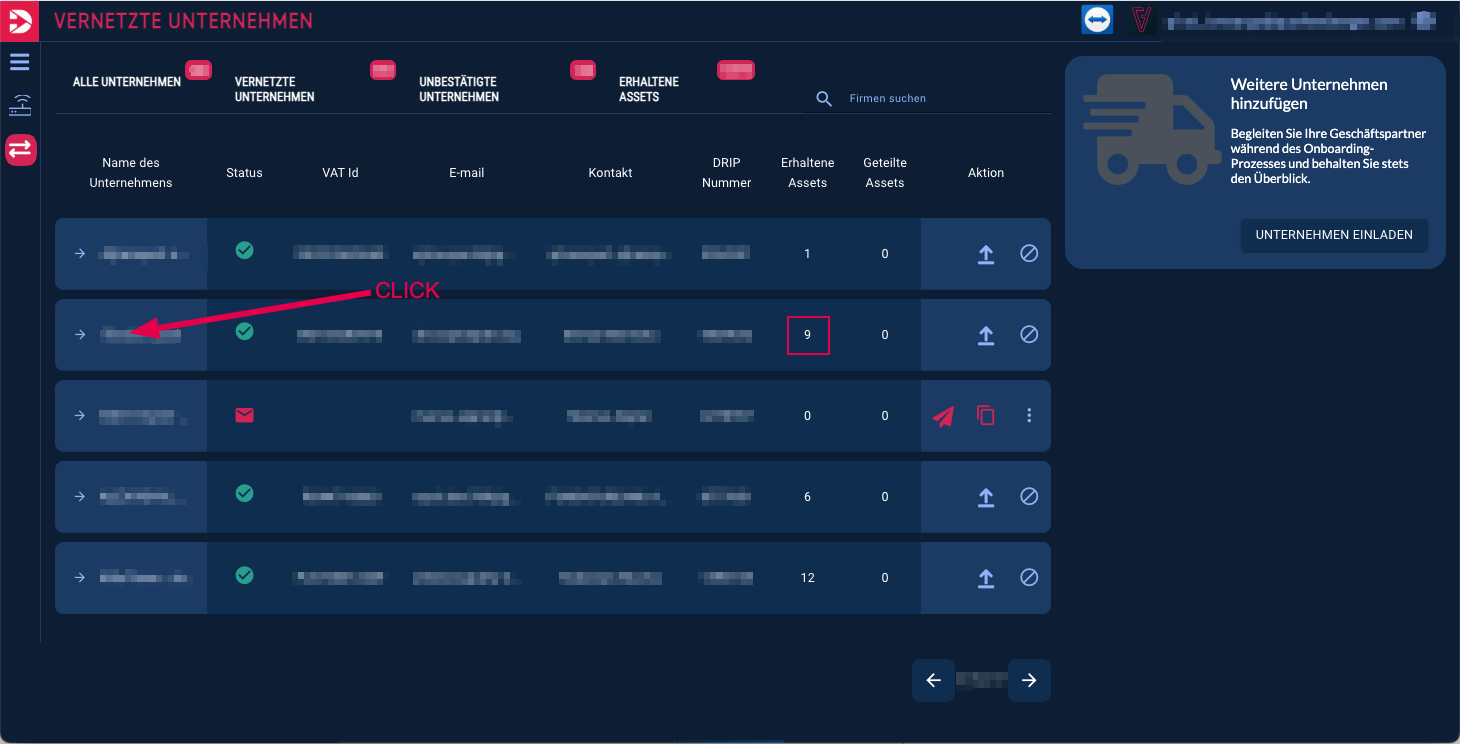Expand the second company row arrow
Viewport: 1460px width, 744px height.
tap(80, 335)
